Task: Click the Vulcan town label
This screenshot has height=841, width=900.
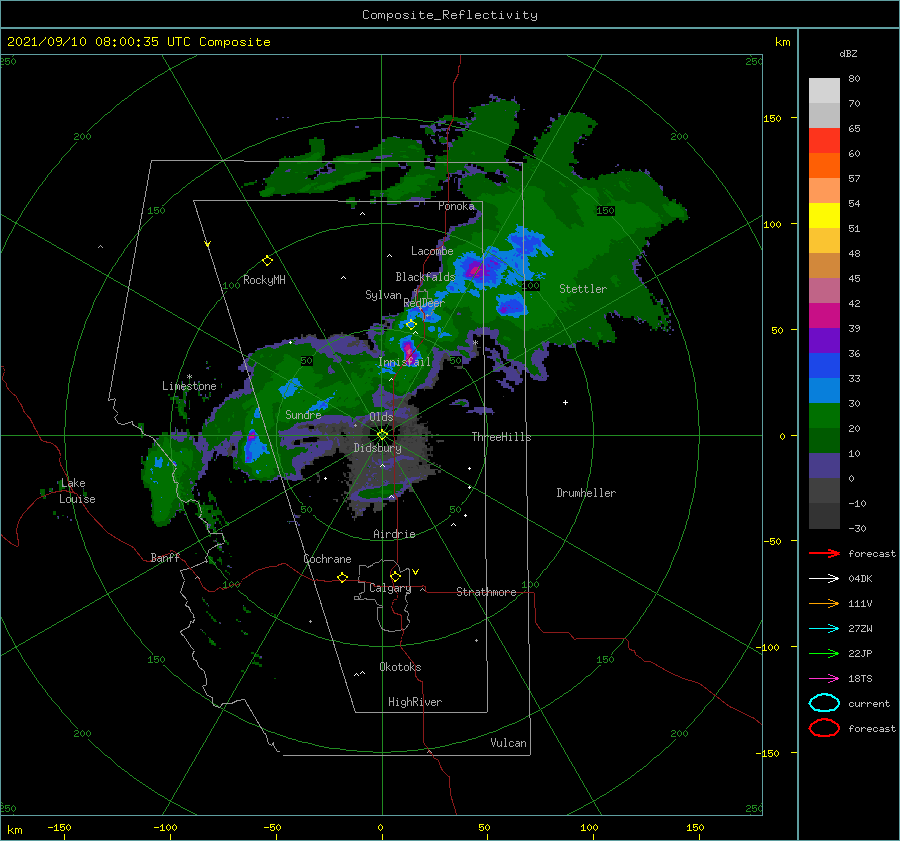Action: (508, 743)
